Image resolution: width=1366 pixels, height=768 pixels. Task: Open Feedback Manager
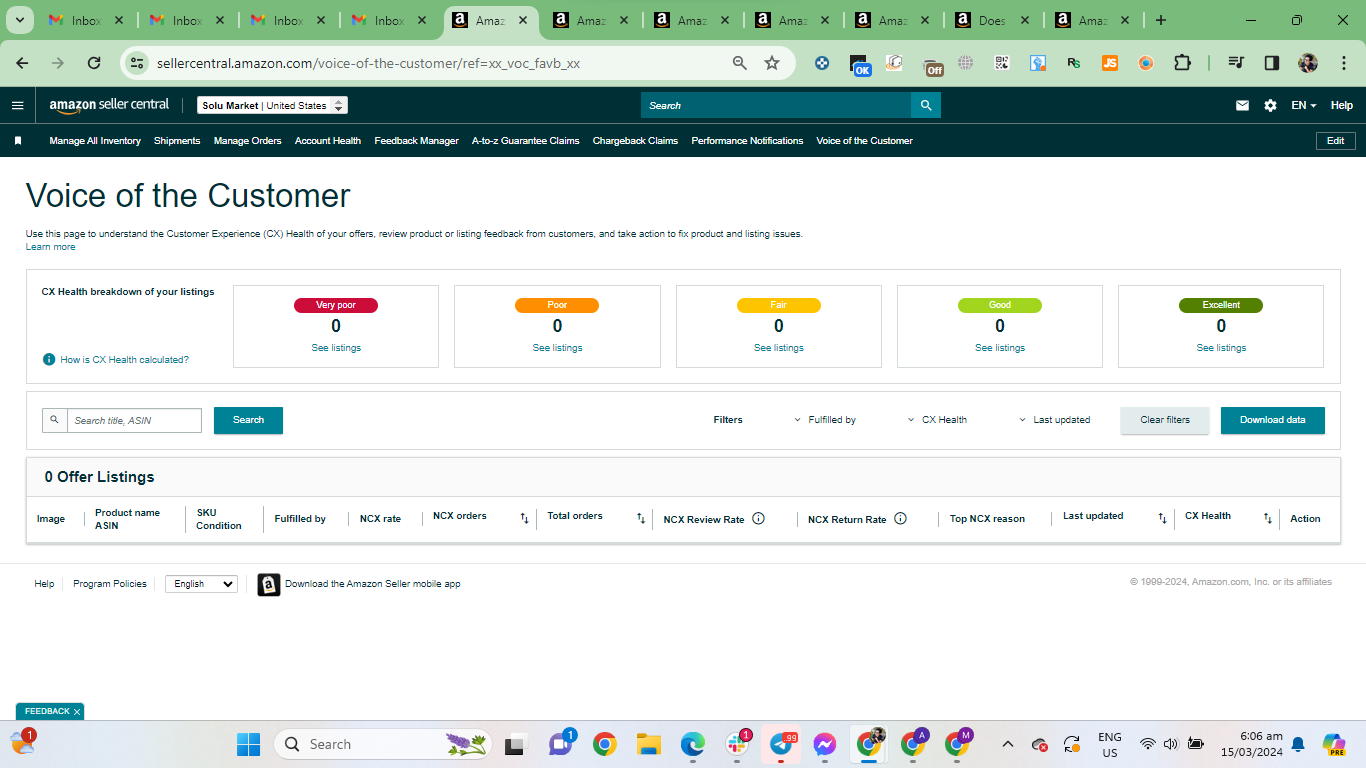416,141
